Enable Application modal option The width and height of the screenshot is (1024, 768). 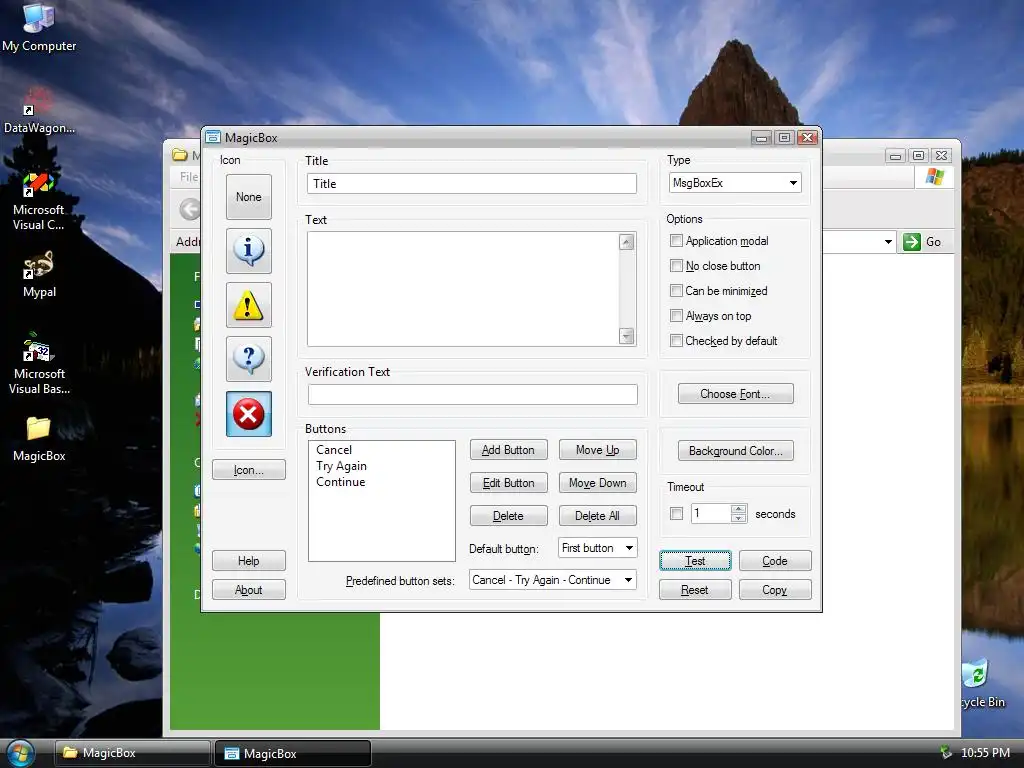677,240
